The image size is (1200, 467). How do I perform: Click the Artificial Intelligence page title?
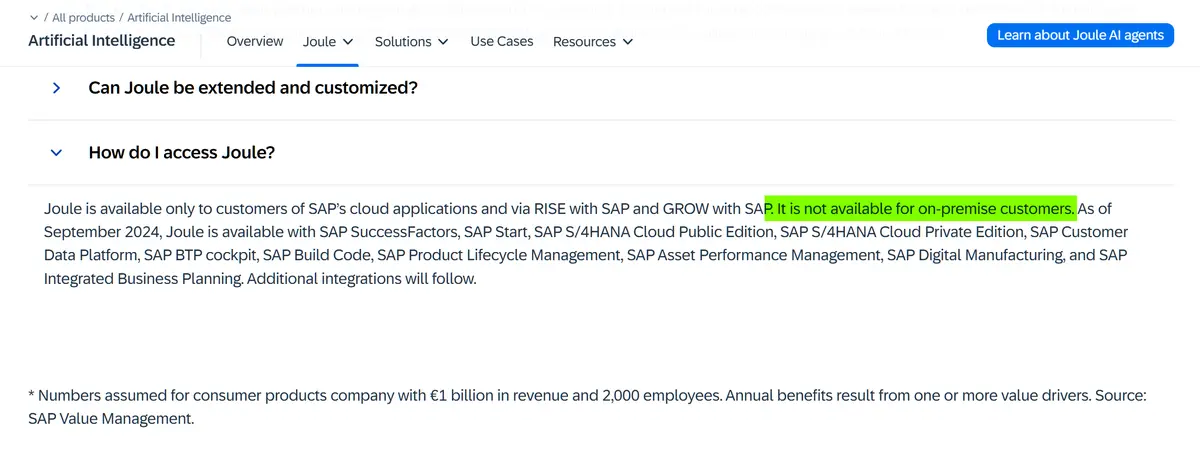102,41
